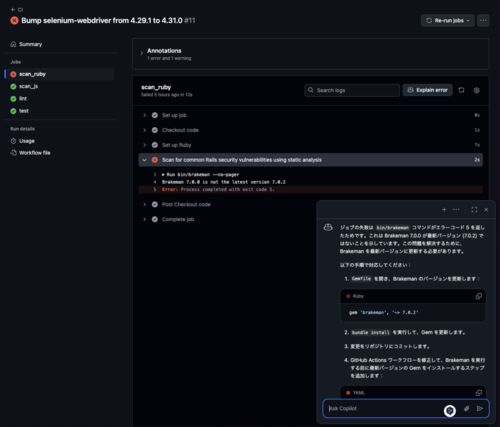Click the Copilot icon in the chat input
The image size is (500, 427).
tap(450, 411)
